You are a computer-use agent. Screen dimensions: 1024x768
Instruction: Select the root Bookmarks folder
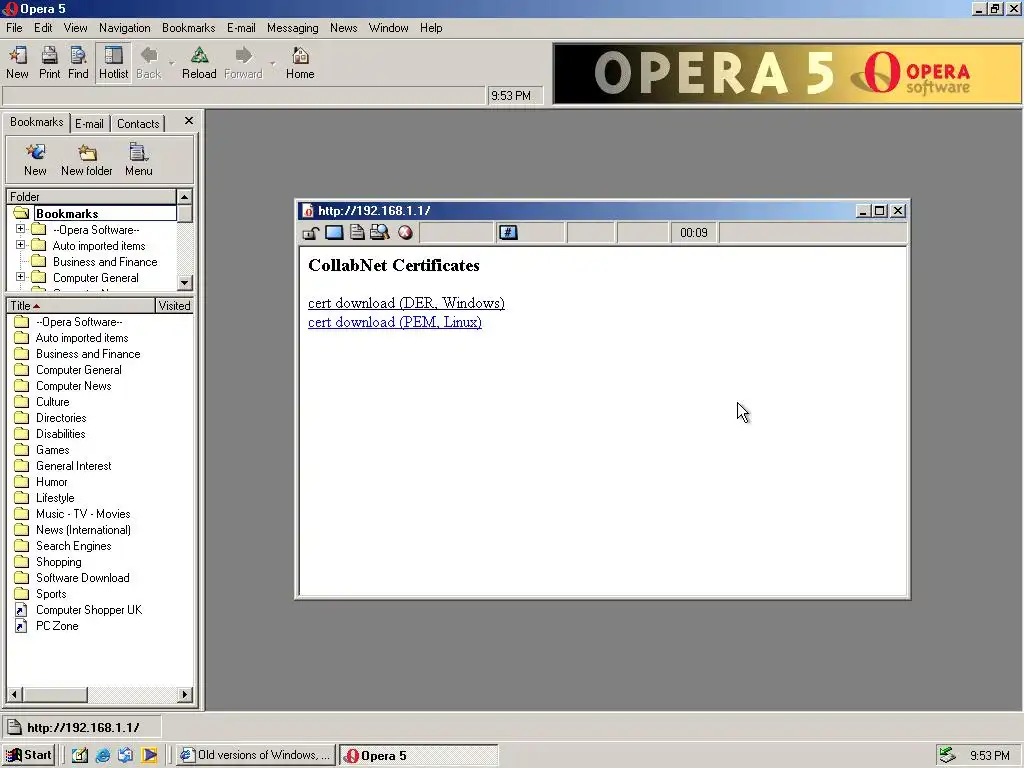67,214
